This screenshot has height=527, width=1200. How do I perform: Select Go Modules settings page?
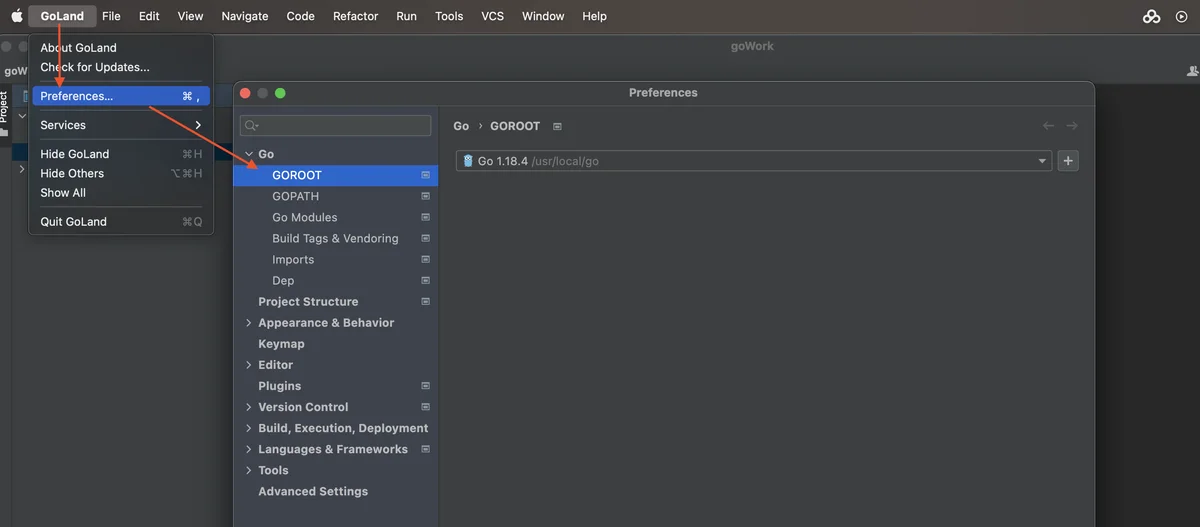(335, 217)
